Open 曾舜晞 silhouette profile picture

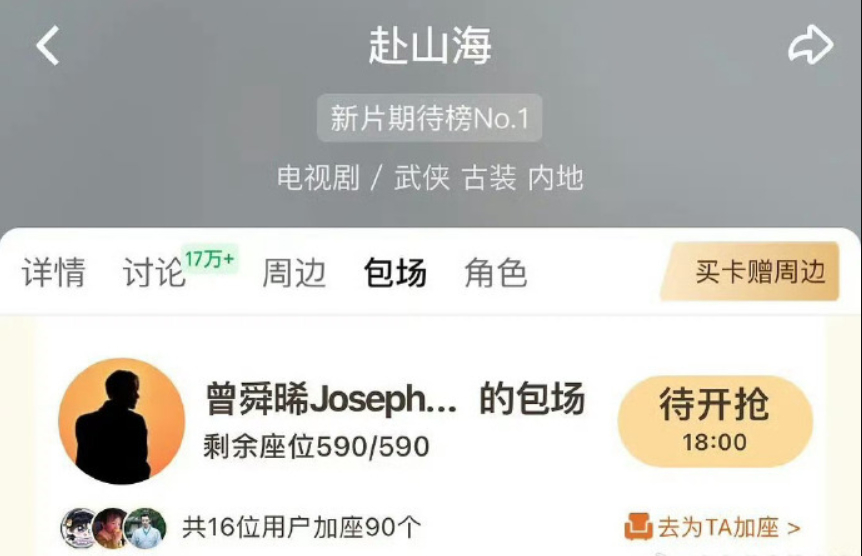click(x=121, y=421)
